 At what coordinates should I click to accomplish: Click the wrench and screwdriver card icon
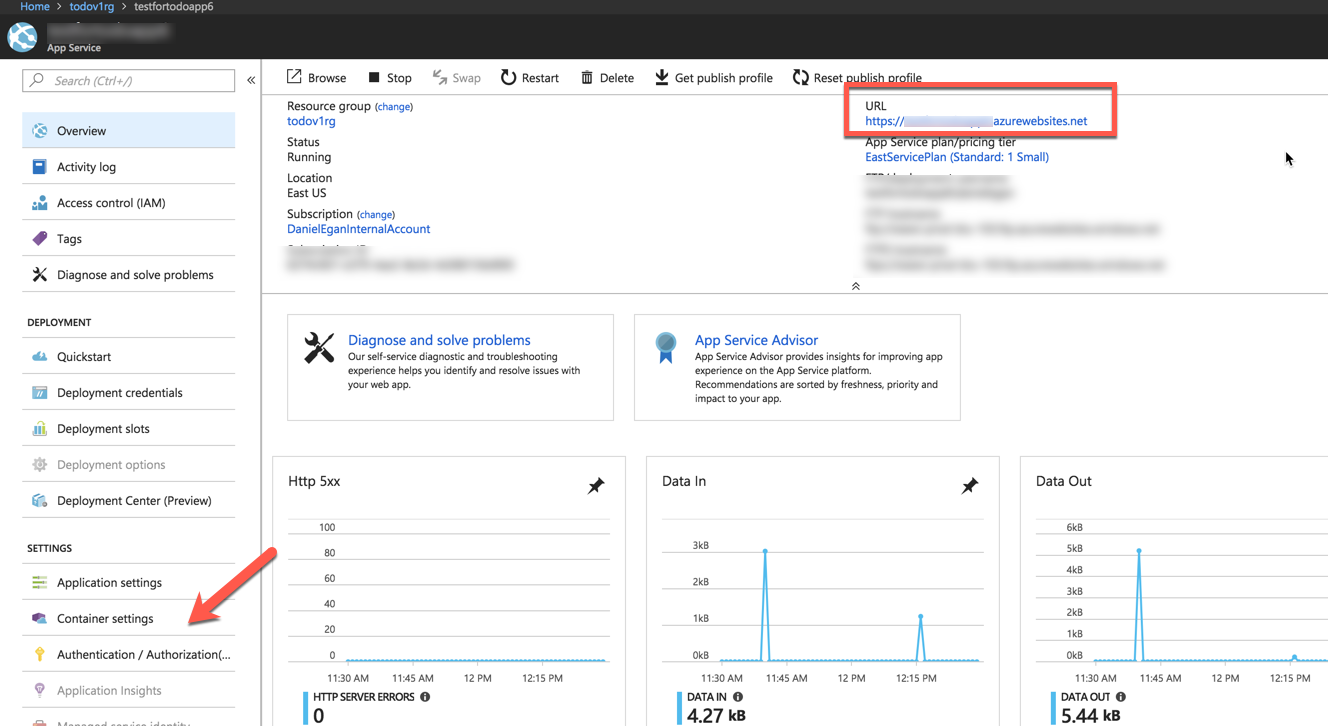pos(319,347)
